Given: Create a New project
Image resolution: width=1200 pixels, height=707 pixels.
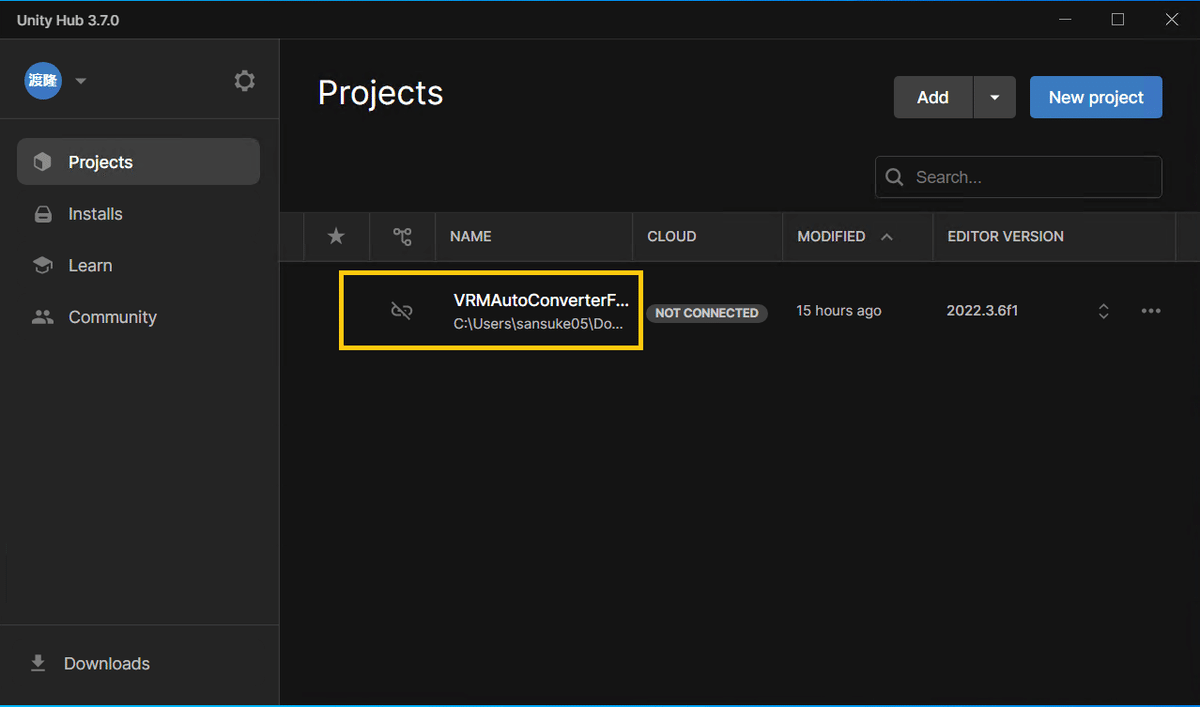Looking at the screenshot, I should pyautogui.click(x=1096, y=97).
